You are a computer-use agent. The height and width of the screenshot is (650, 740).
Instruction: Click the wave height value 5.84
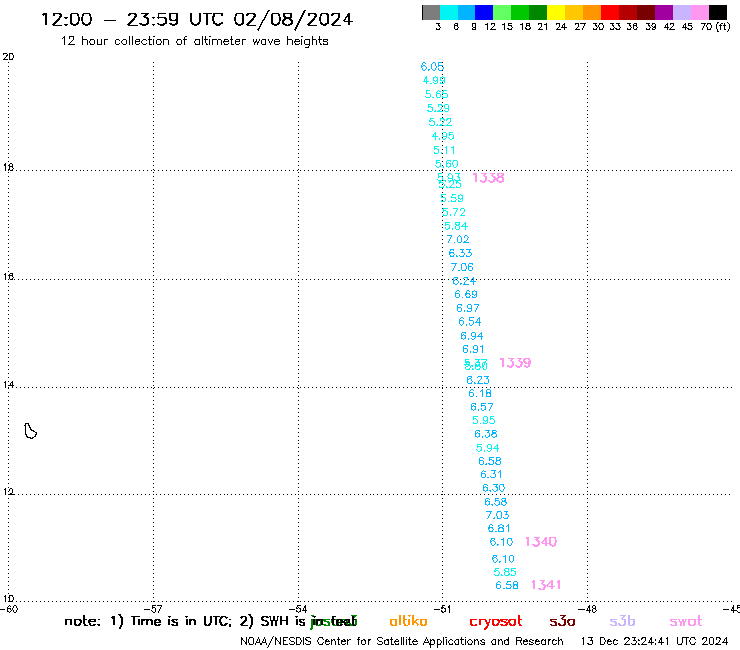click(x=456, y=226)
